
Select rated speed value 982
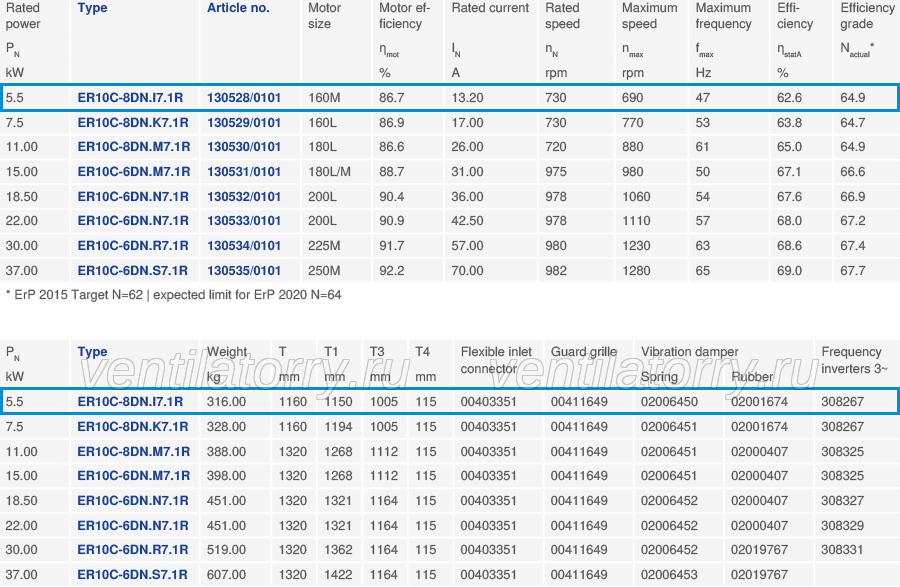pyautogui.click(x=556, y=271)
